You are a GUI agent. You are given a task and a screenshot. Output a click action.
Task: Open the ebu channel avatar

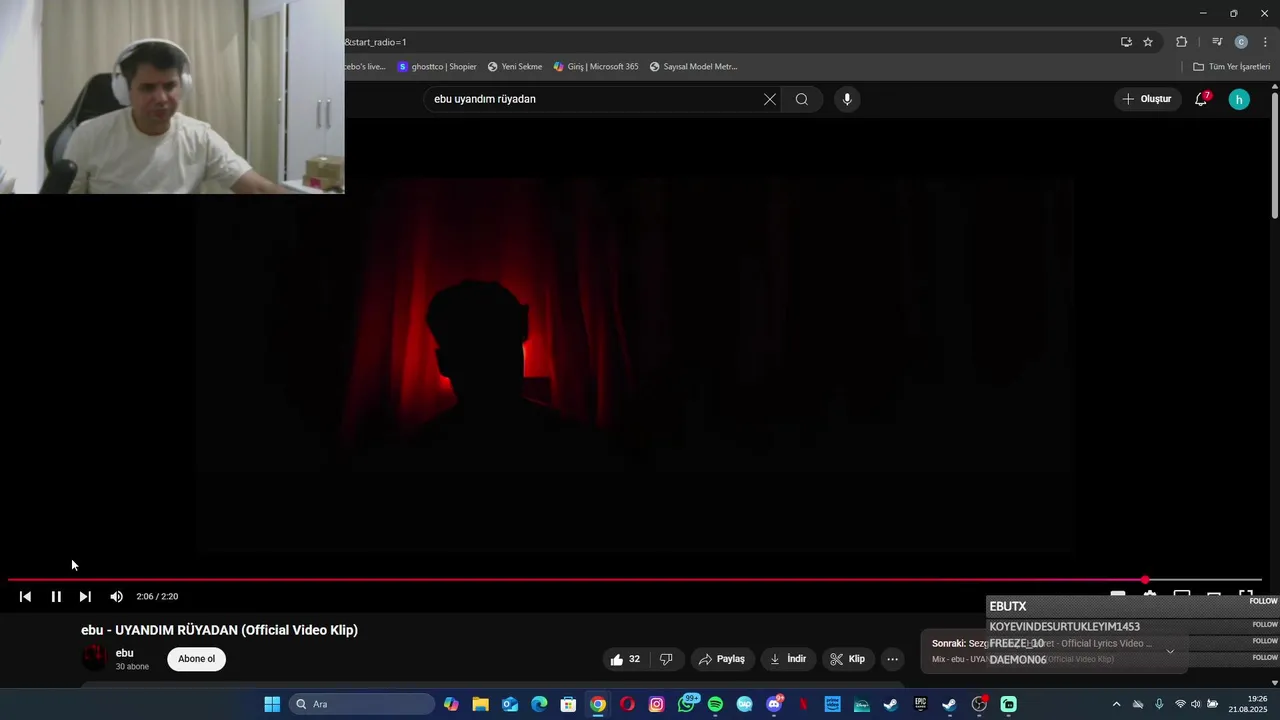(94, 658)
